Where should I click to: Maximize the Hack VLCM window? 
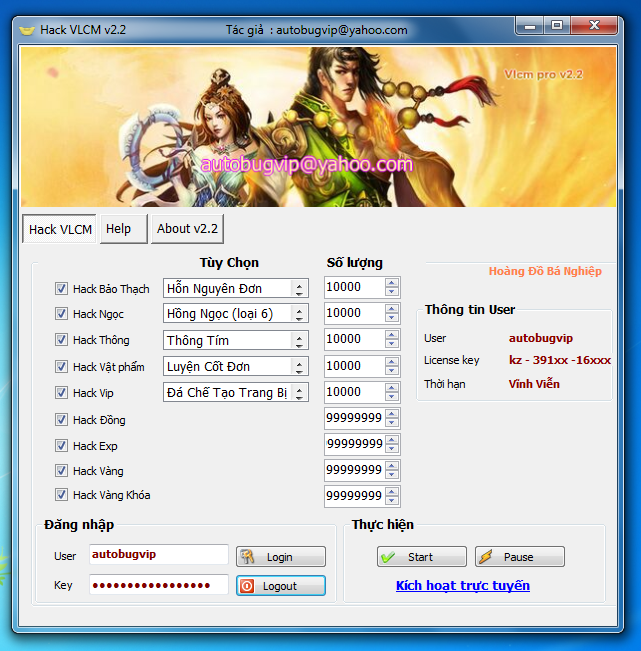(557, 26)
